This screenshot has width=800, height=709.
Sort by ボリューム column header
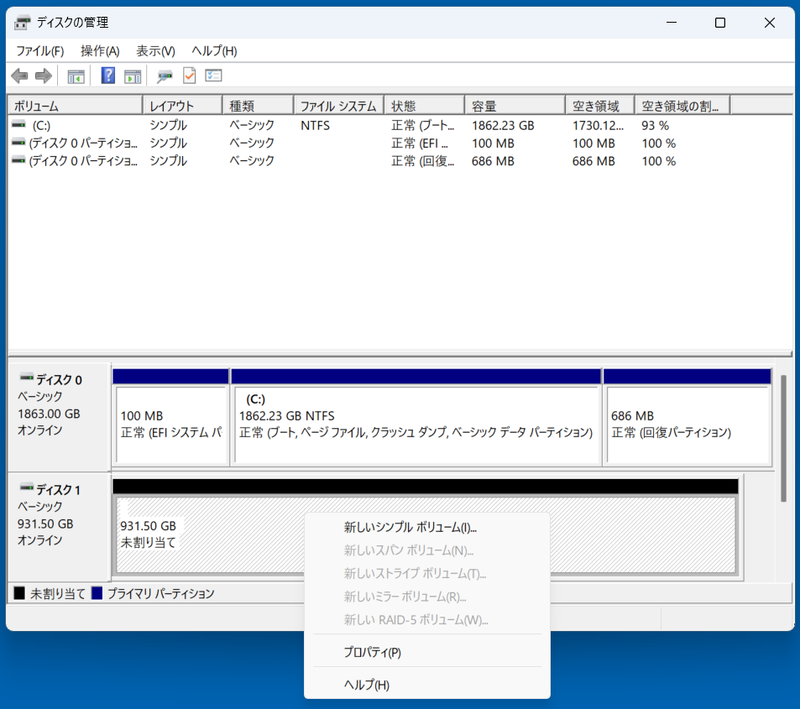click(75, 106)
